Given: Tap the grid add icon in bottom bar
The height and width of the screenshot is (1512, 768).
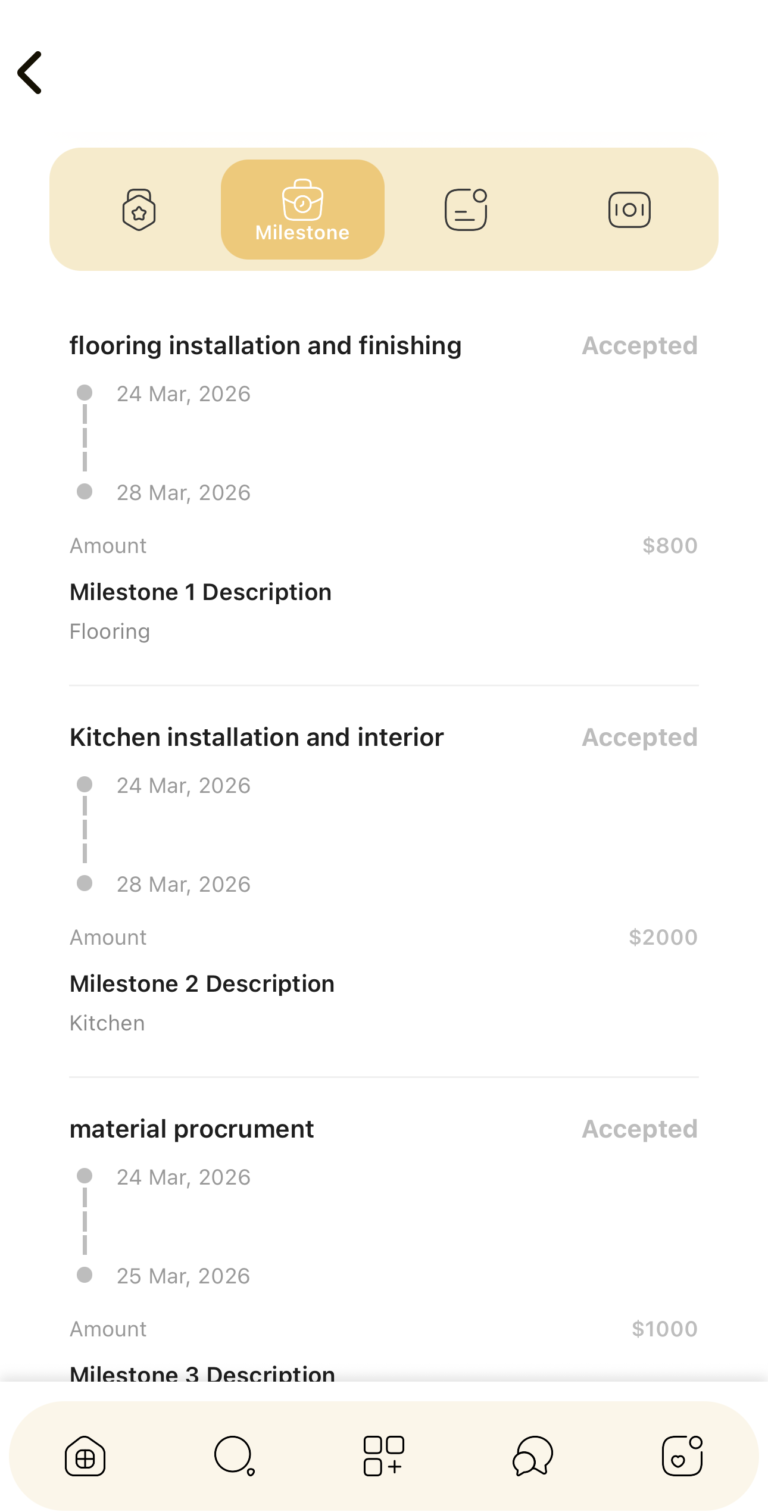Looking at the screenshot, I should click(383, 1456).
